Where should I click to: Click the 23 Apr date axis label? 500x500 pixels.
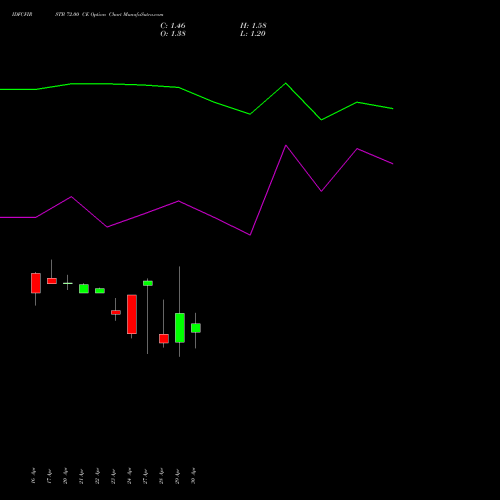(113, 476)
